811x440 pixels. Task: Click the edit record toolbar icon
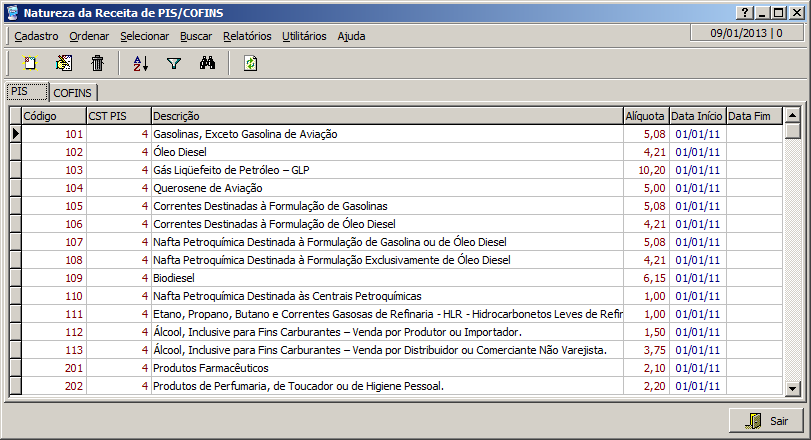pos(64,63)
